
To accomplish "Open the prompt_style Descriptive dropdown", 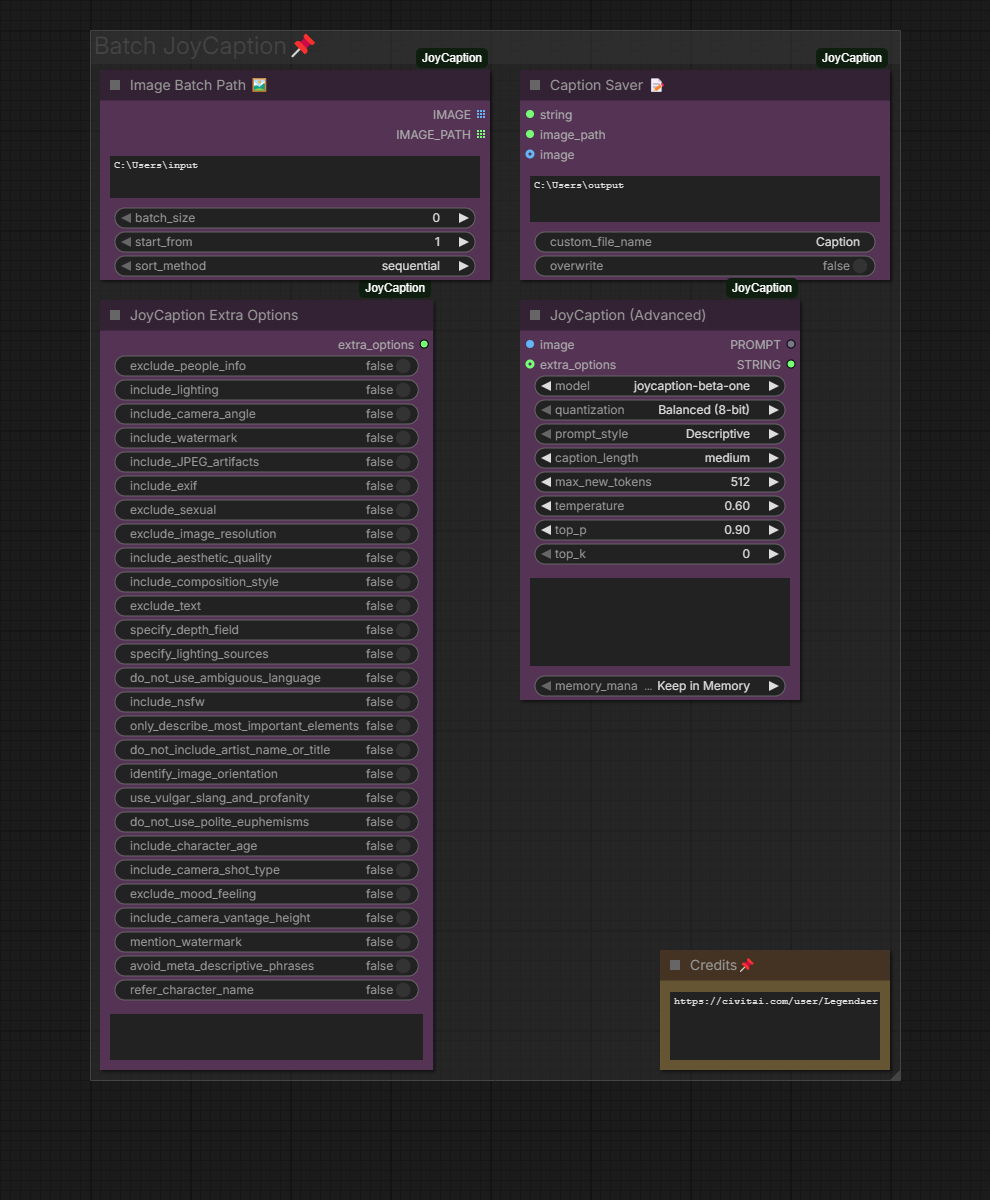I will point(660,434).
